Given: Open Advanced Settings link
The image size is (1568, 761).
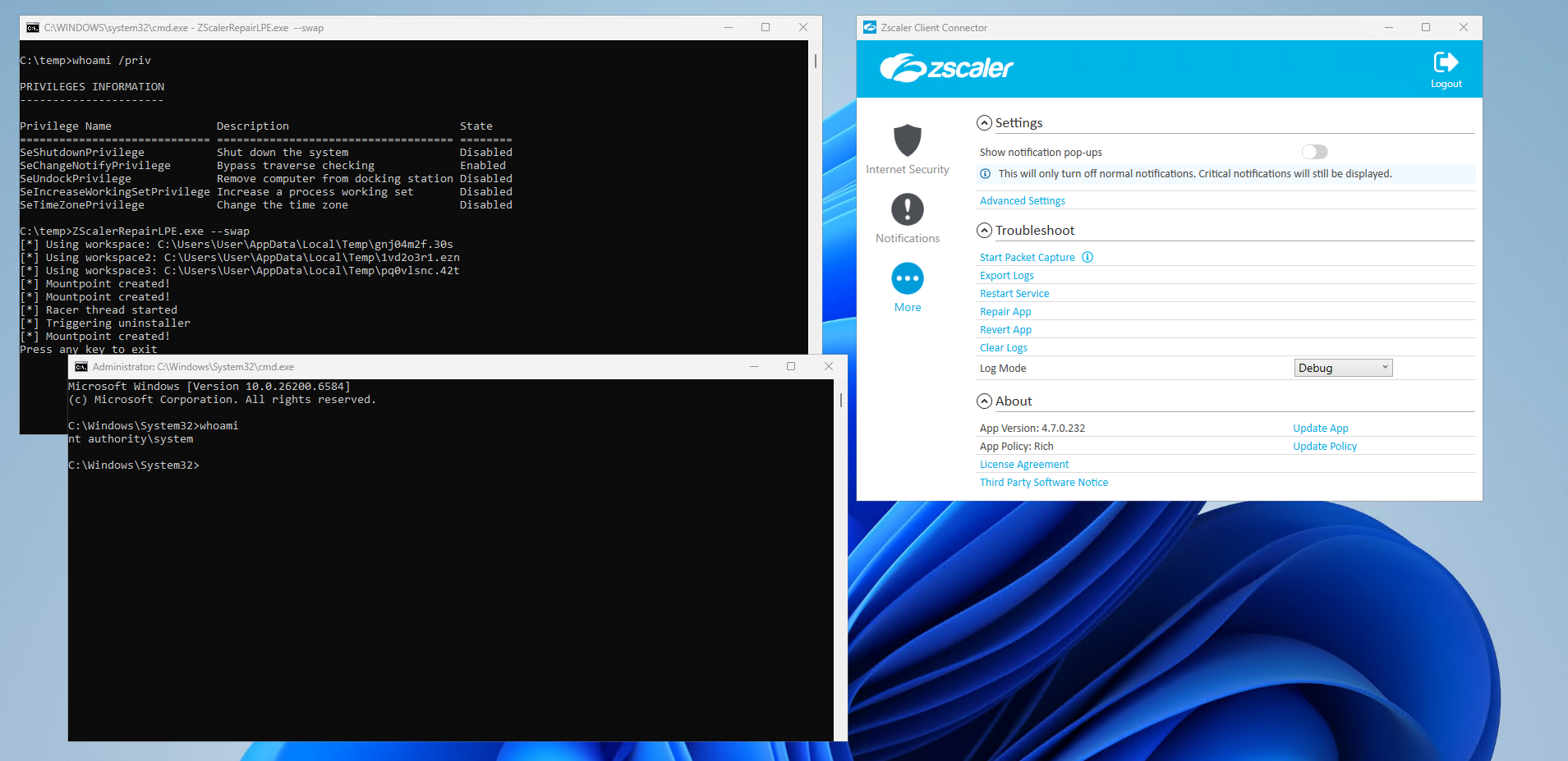Looking at the screenshot, I should 1022,200.
